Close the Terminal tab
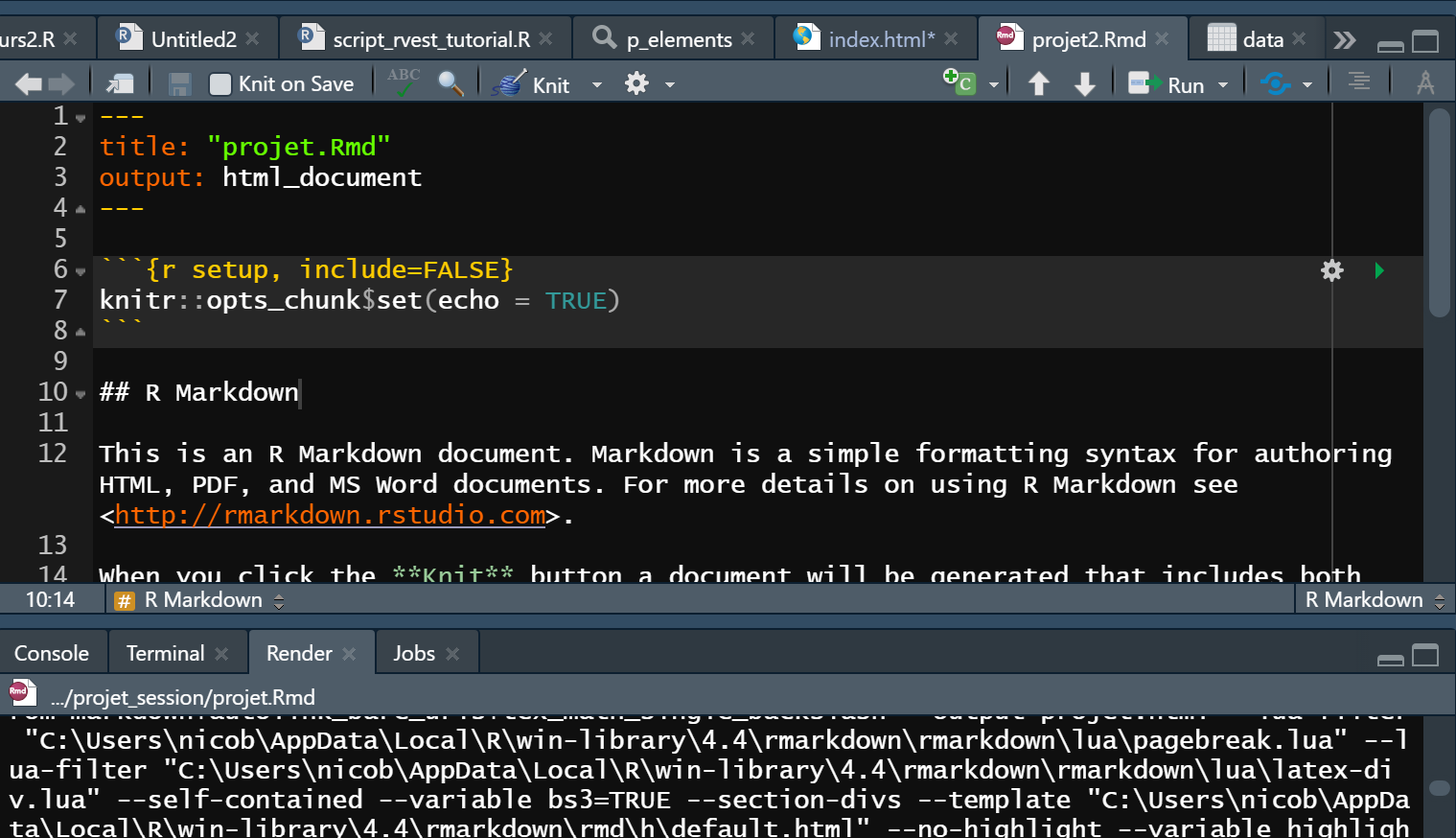This screenshot has height=838, width=1456. tap(221, 654)
